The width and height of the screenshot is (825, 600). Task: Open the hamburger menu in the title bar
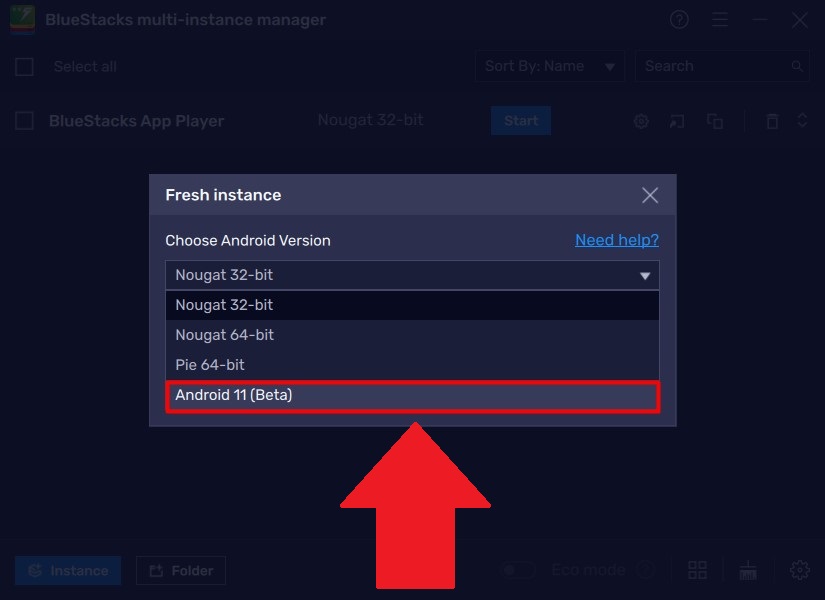[720, 19]
